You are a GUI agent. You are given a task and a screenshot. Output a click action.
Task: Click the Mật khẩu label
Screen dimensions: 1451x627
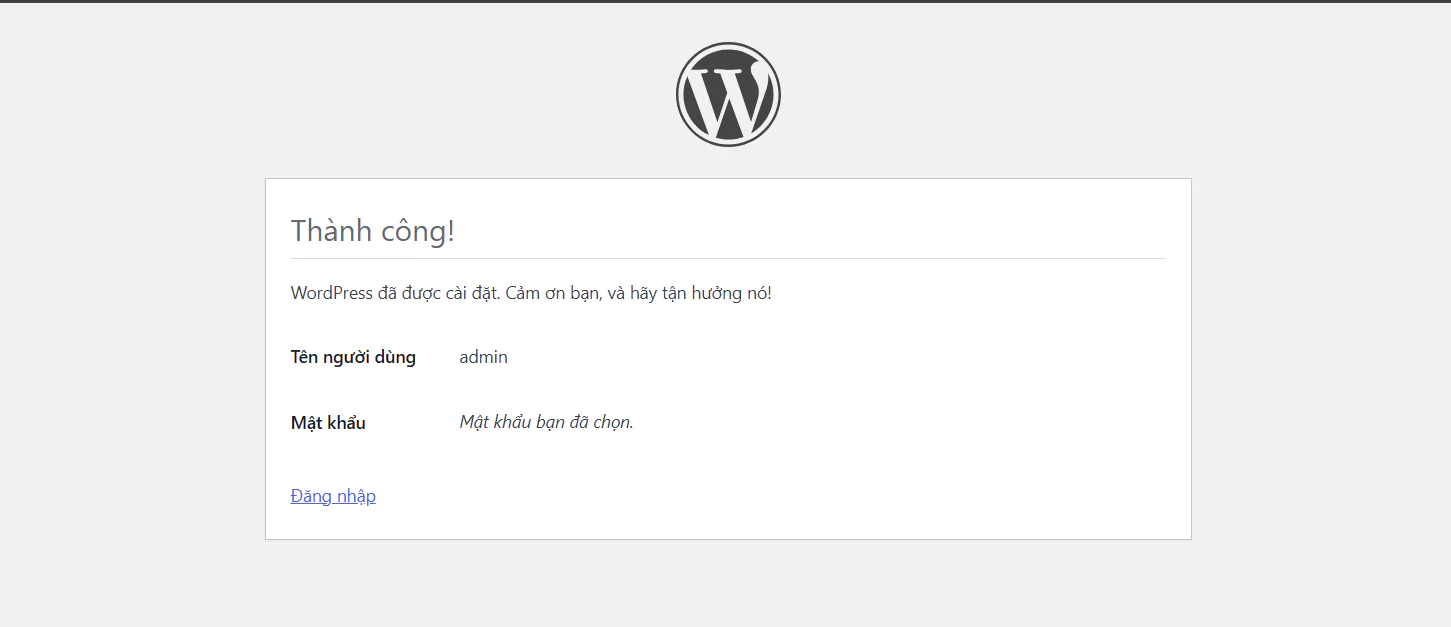(x=328, y=423)
